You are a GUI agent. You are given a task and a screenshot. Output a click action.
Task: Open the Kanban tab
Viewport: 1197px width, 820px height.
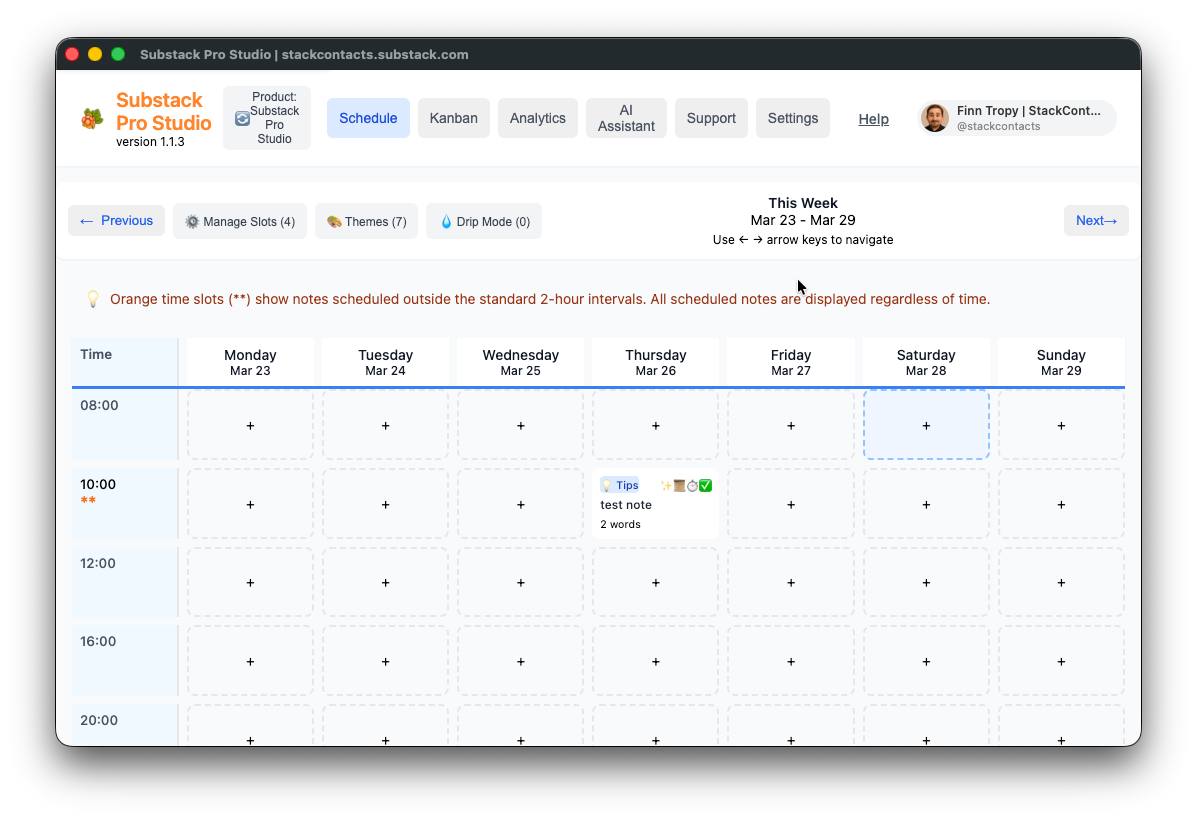coord(453,118)
